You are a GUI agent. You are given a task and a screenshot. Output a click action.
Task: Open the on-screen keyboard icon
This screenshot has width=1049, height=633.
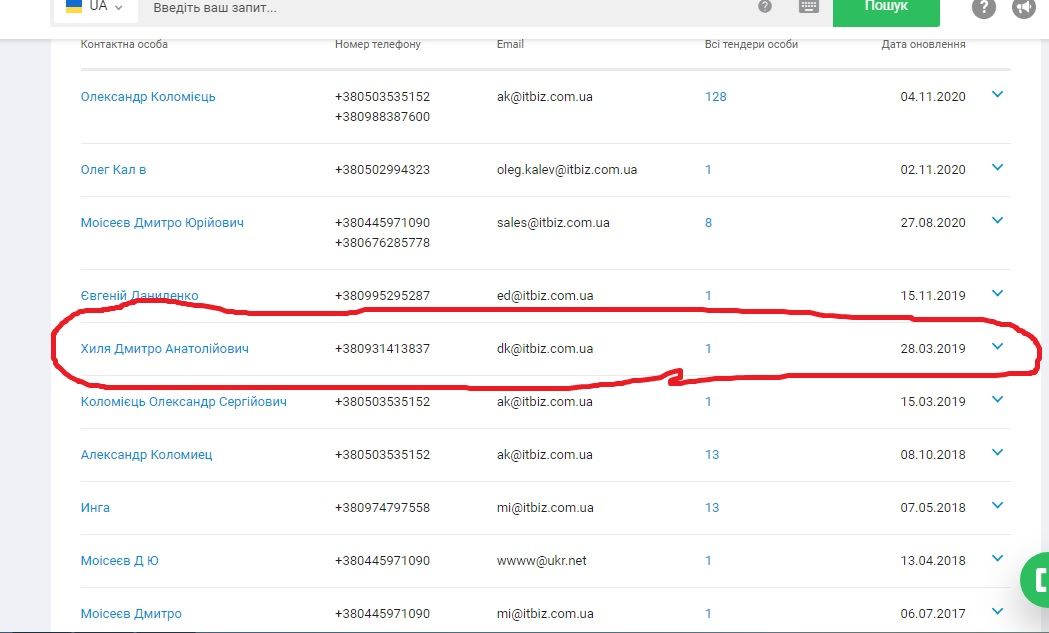(809, 6)
